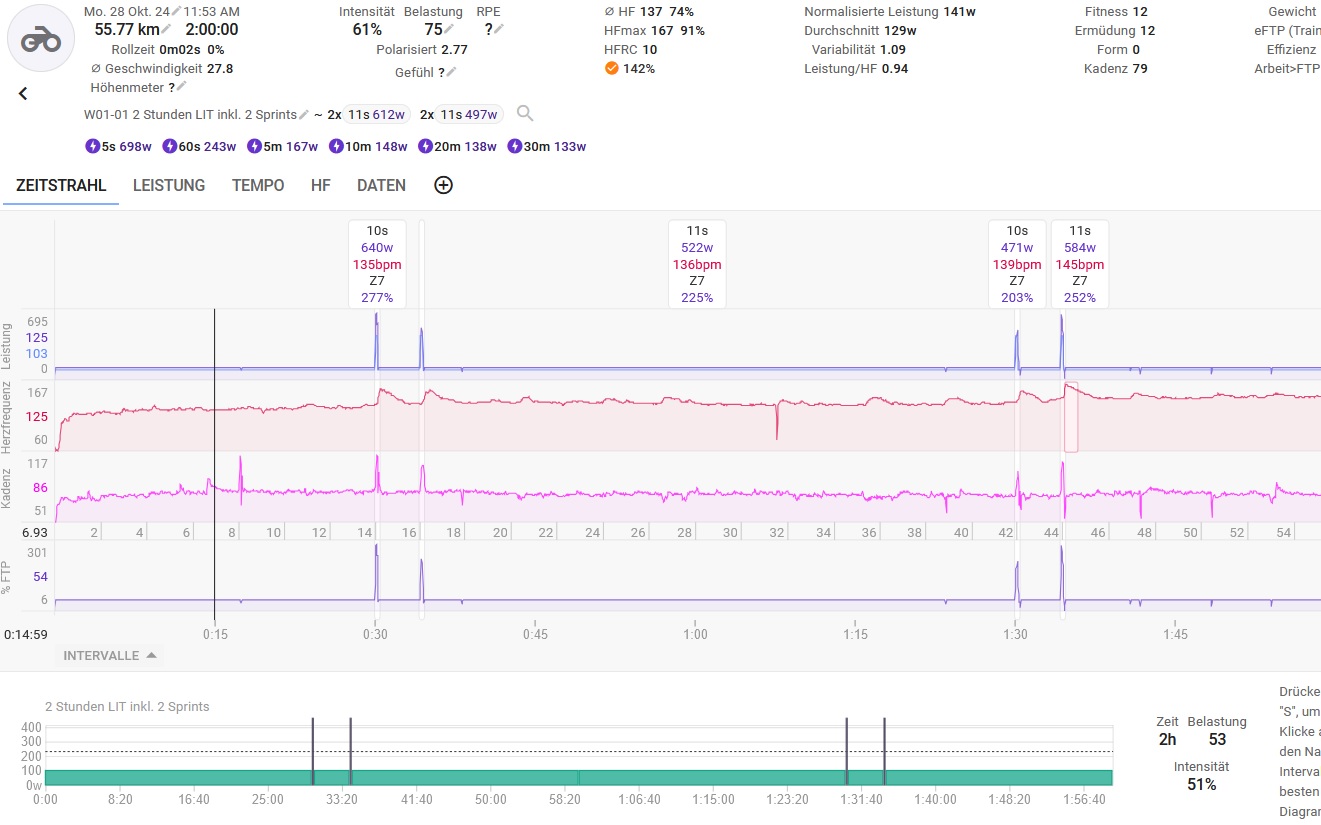Click the 10s 471w interval label
Viewport: 1321px width, 825px height.
tap(1017, 264)
